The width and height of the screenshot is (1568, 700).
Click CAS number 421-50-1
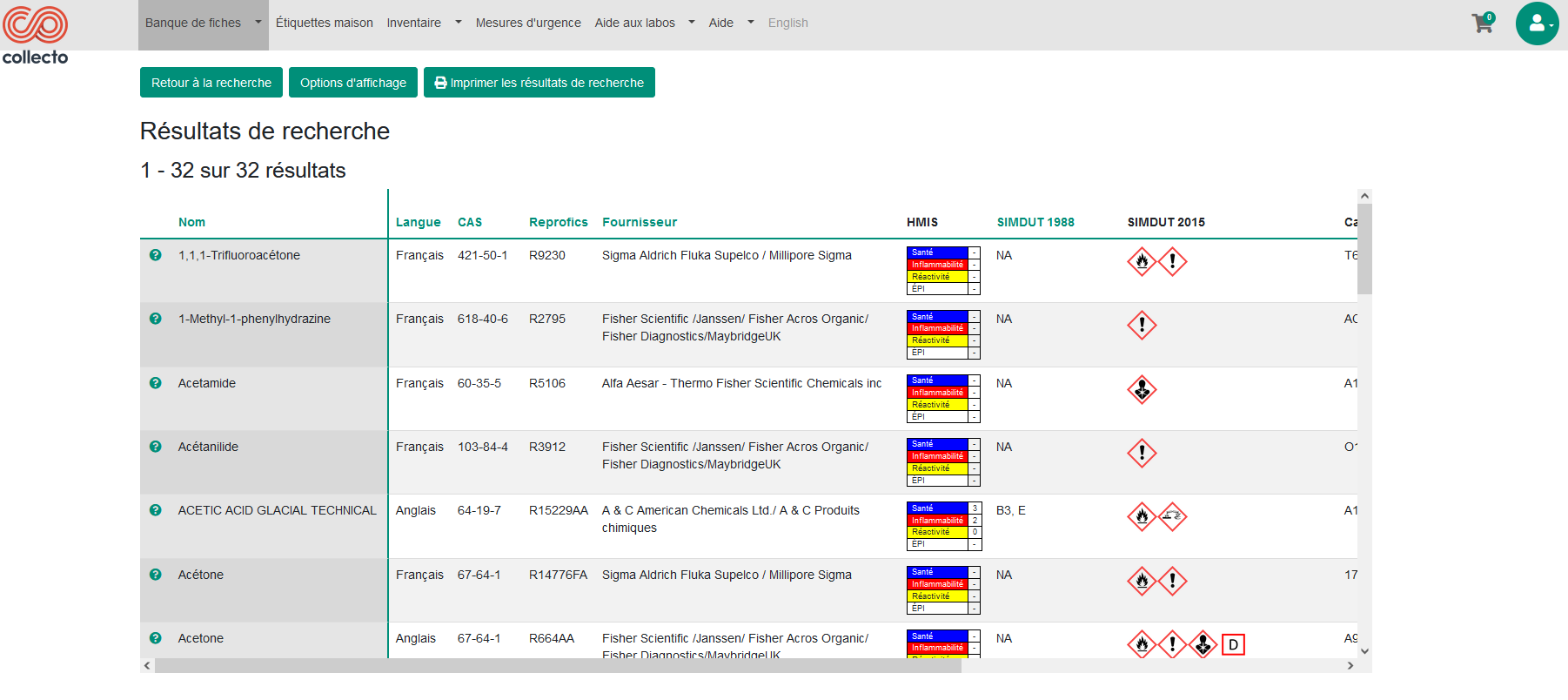pyautogui.click(x=483, y=255)
